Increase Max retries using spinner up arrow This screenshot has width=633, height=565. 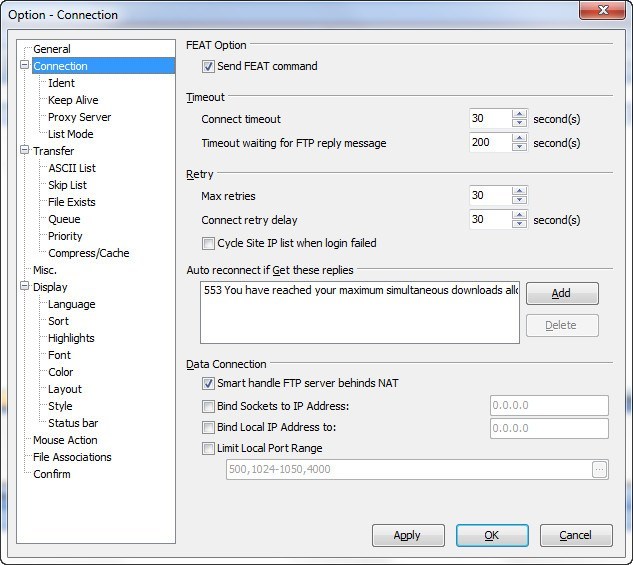519,190
